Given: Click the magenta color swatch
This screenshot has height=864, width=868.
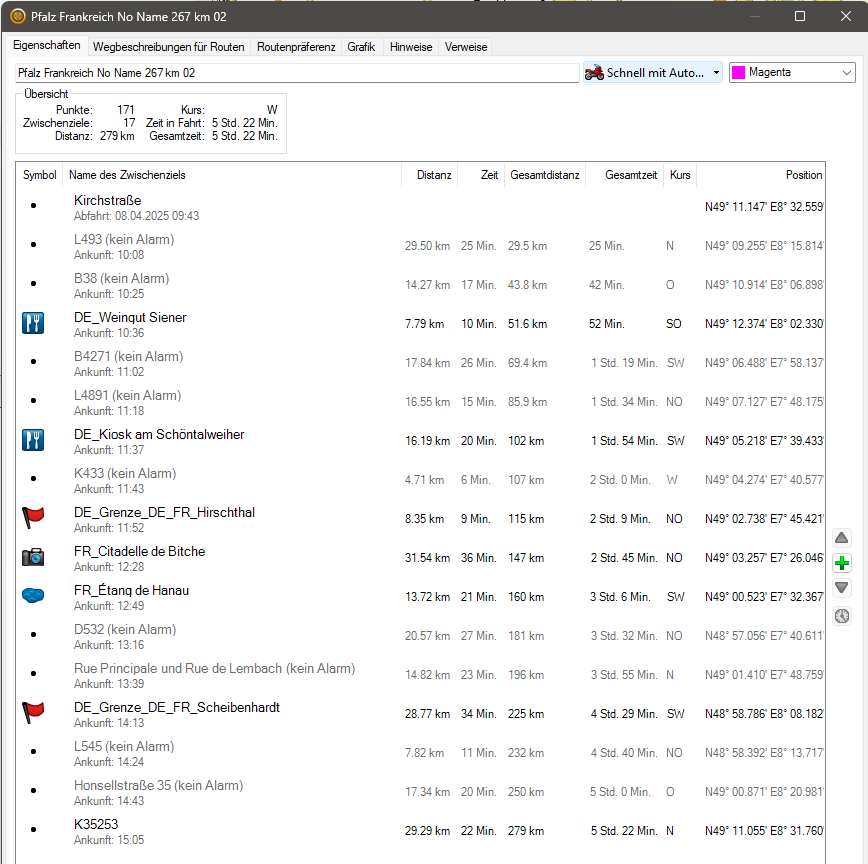Looking at the screenshot, I should [738, 73].
